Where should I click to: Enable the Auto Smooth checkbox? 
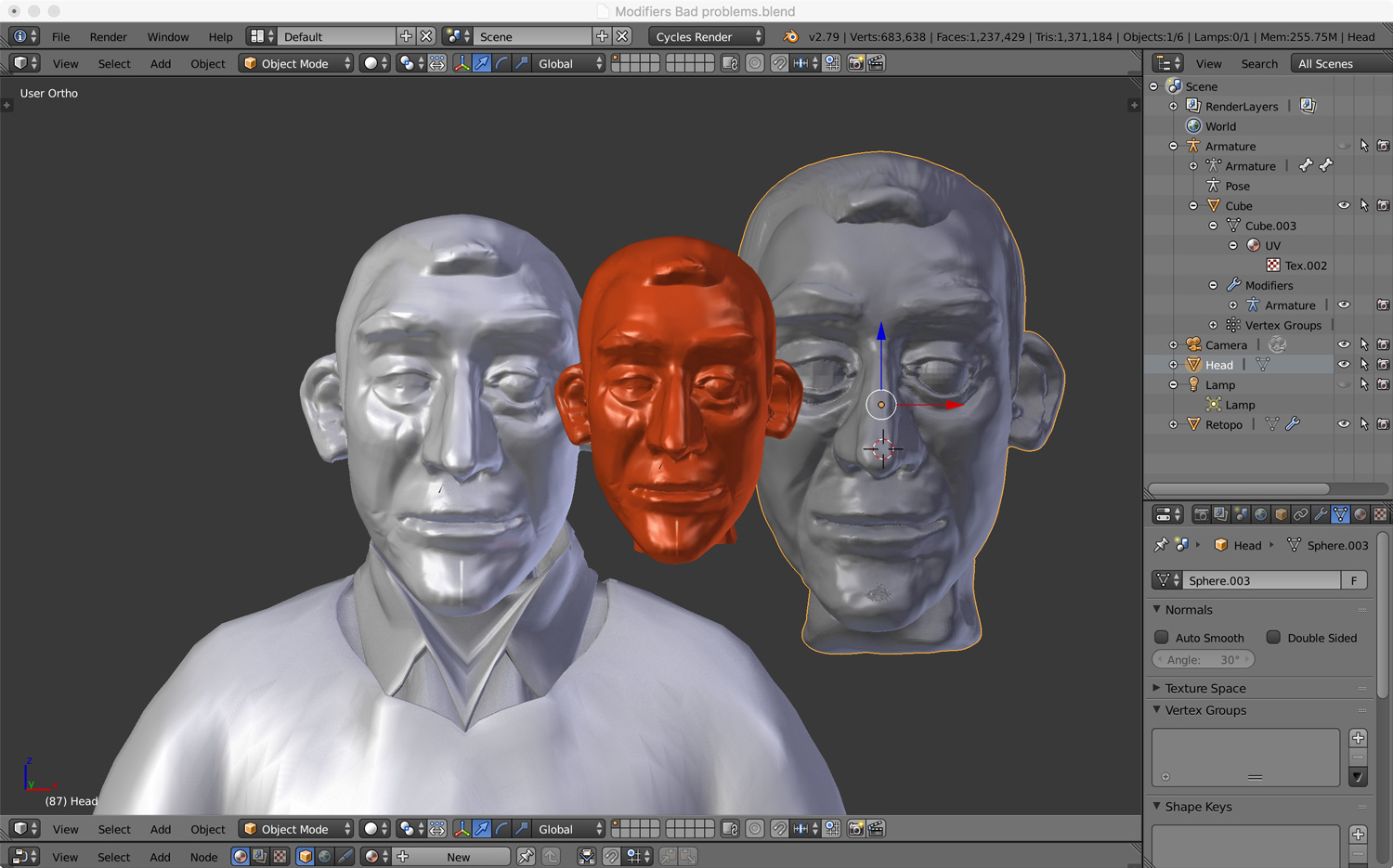[1162, 638]
